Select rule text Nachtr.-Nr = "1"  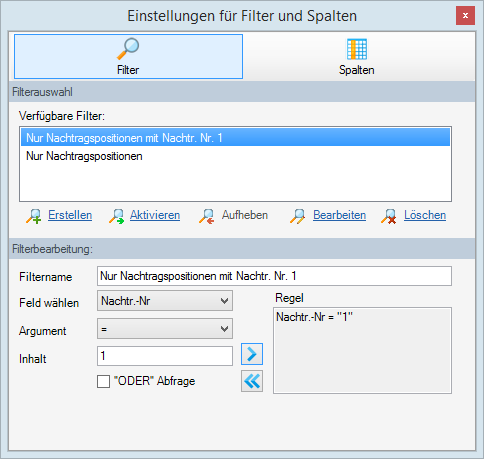coord(314,317)
